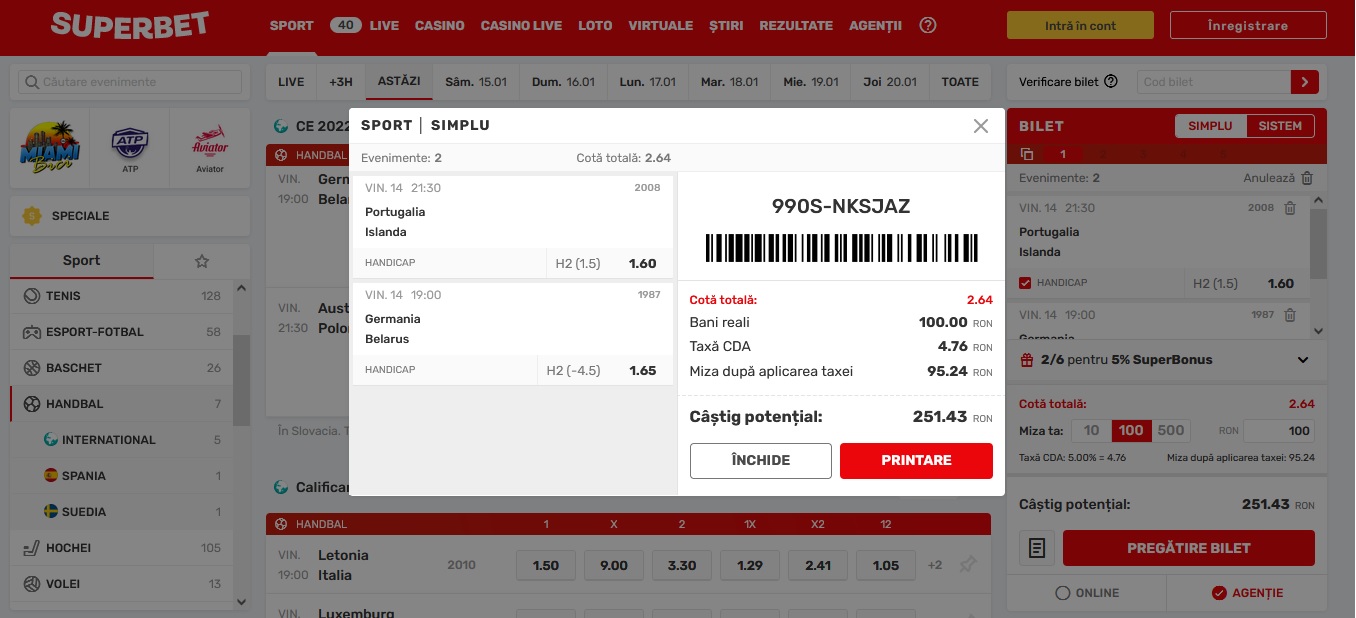The width and height of the screenshot is (1356, 618).
Task: Click the Superbet logo
Action: pos(130,25)
